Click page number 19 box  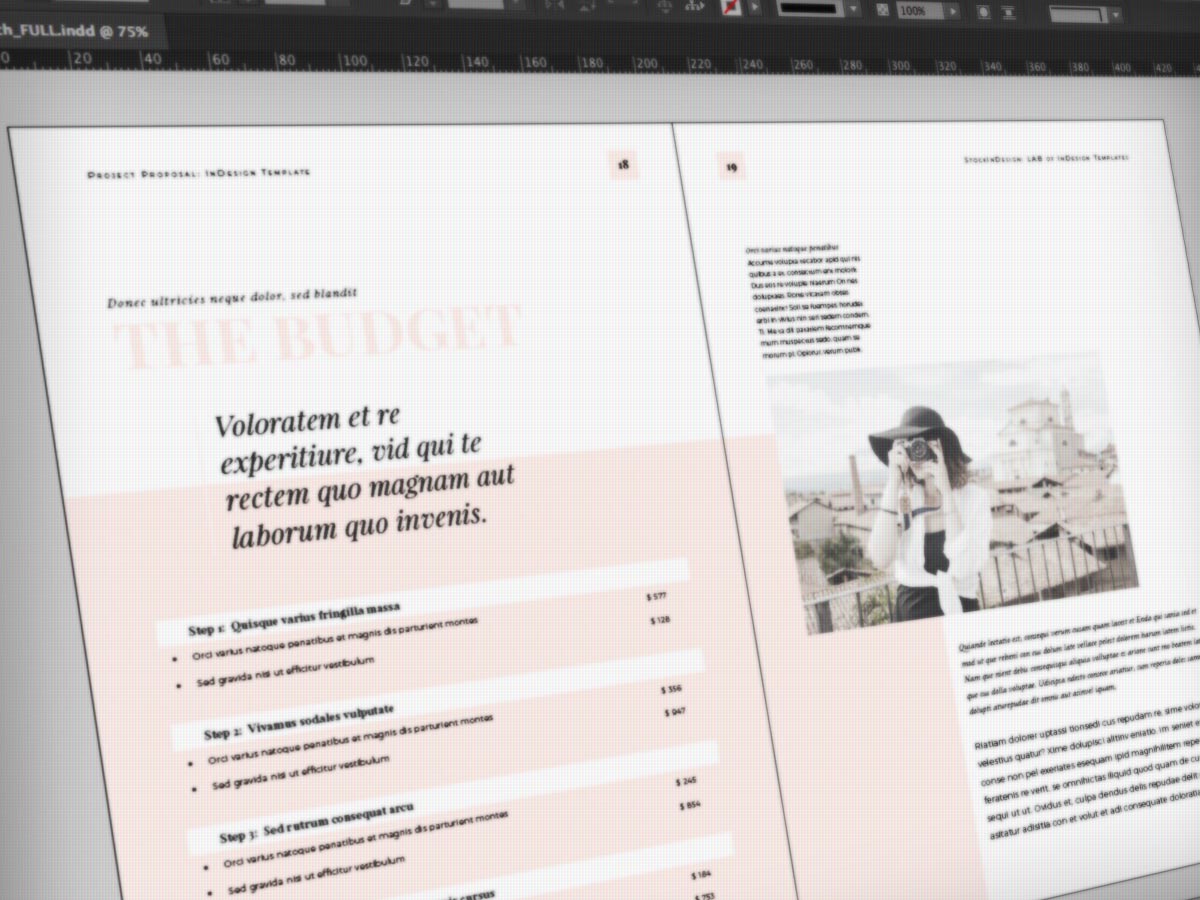point(731,167)
